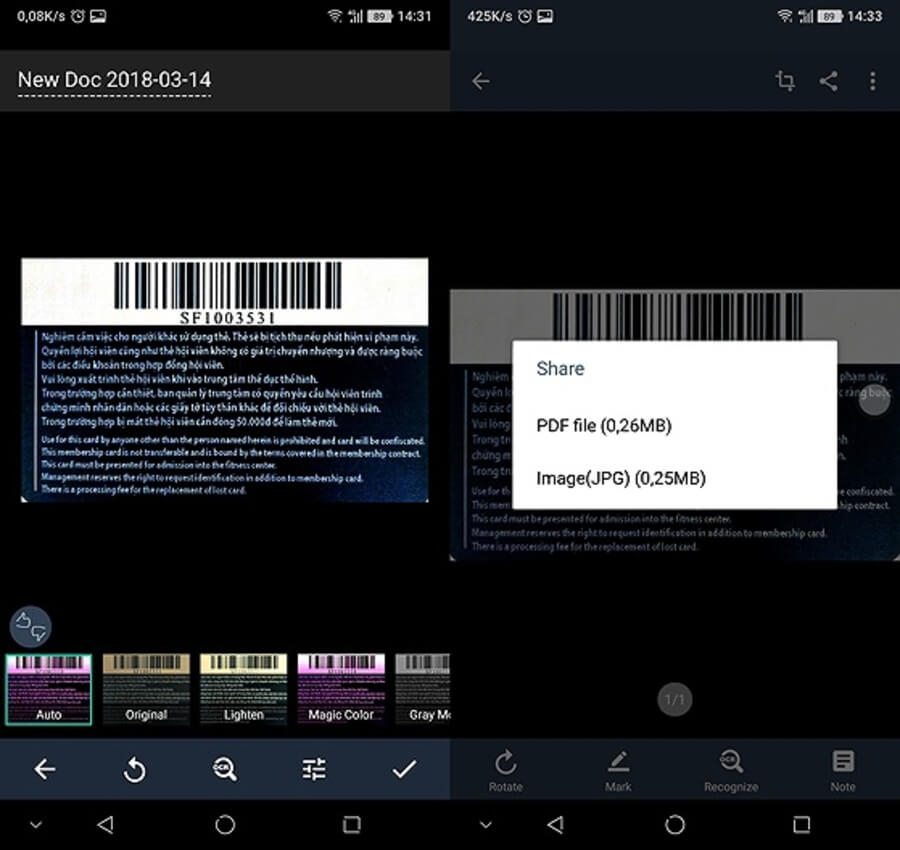Open the magnifier zoom tool
The width and height of the screenshot is (900, 850).
(223, 769)
